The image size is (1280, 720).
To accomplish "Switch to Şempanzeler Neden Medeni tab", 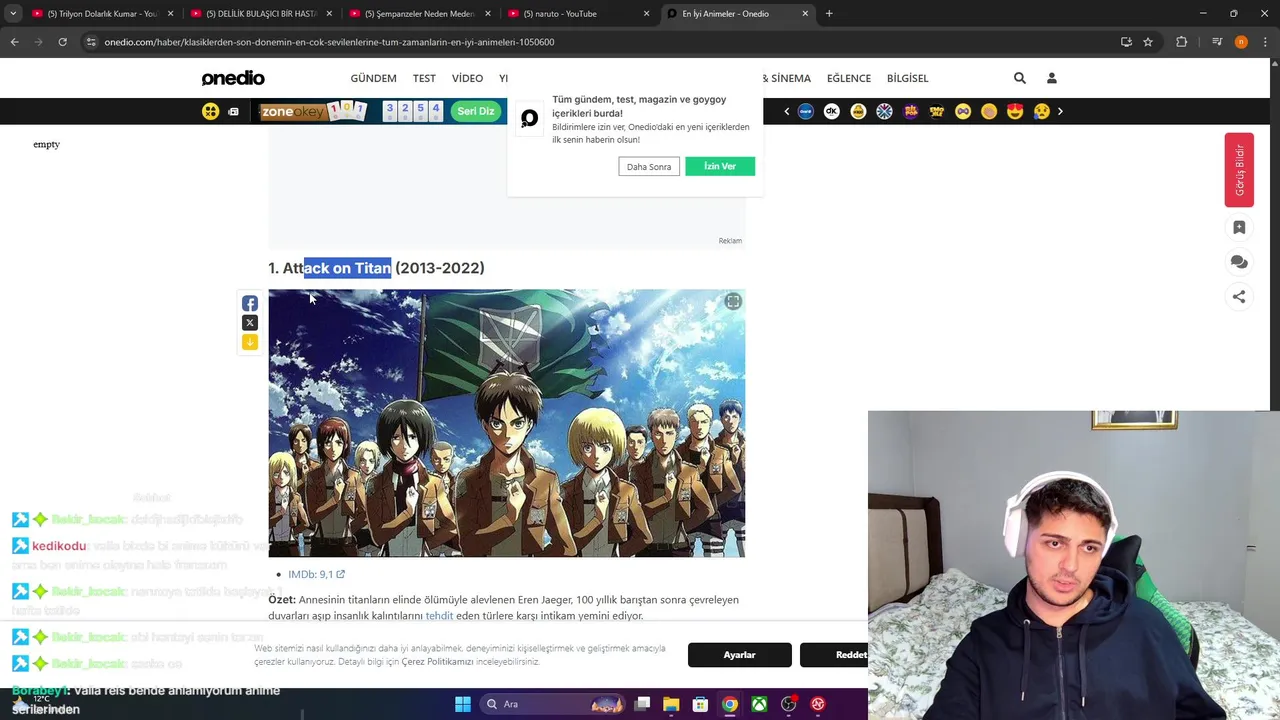I will (418, 14).
